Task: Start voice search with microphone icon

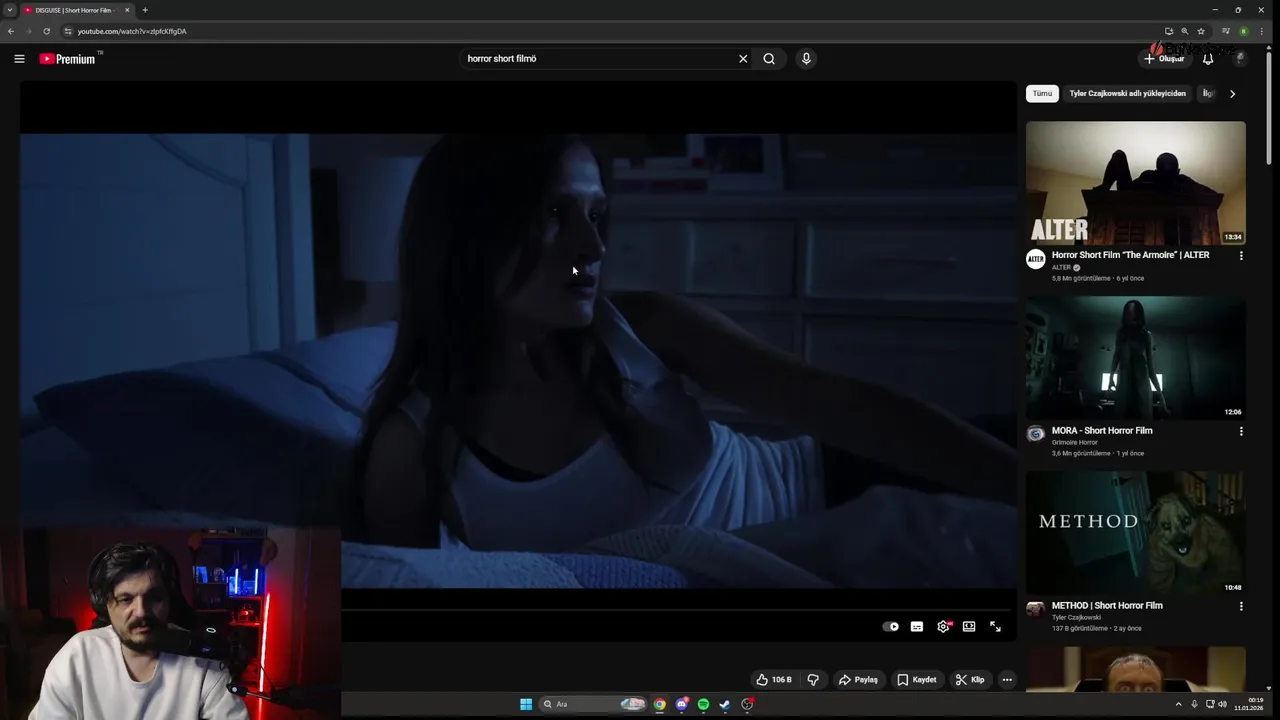Action: tap(806, 59)
